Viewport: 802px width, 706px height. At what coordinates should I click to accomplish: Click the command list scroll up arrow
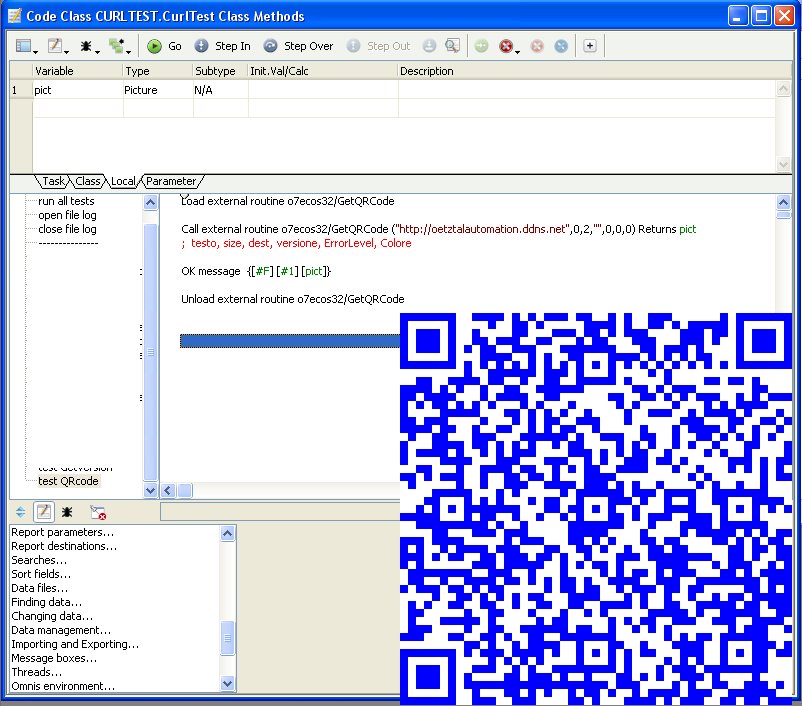tap(228, 533)
